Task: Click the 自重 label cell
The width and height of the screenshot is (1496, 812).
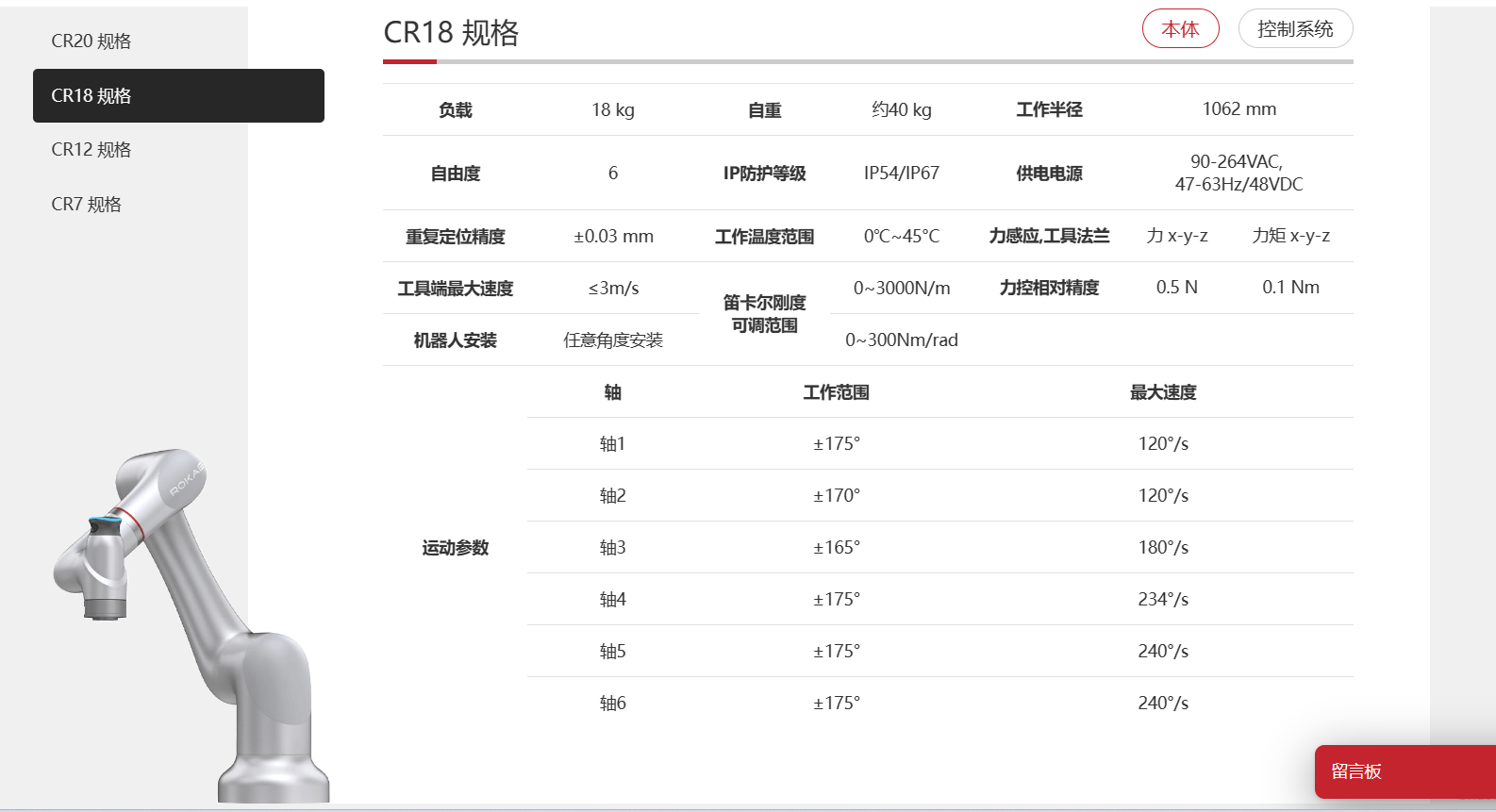Action: pos(765,110)
